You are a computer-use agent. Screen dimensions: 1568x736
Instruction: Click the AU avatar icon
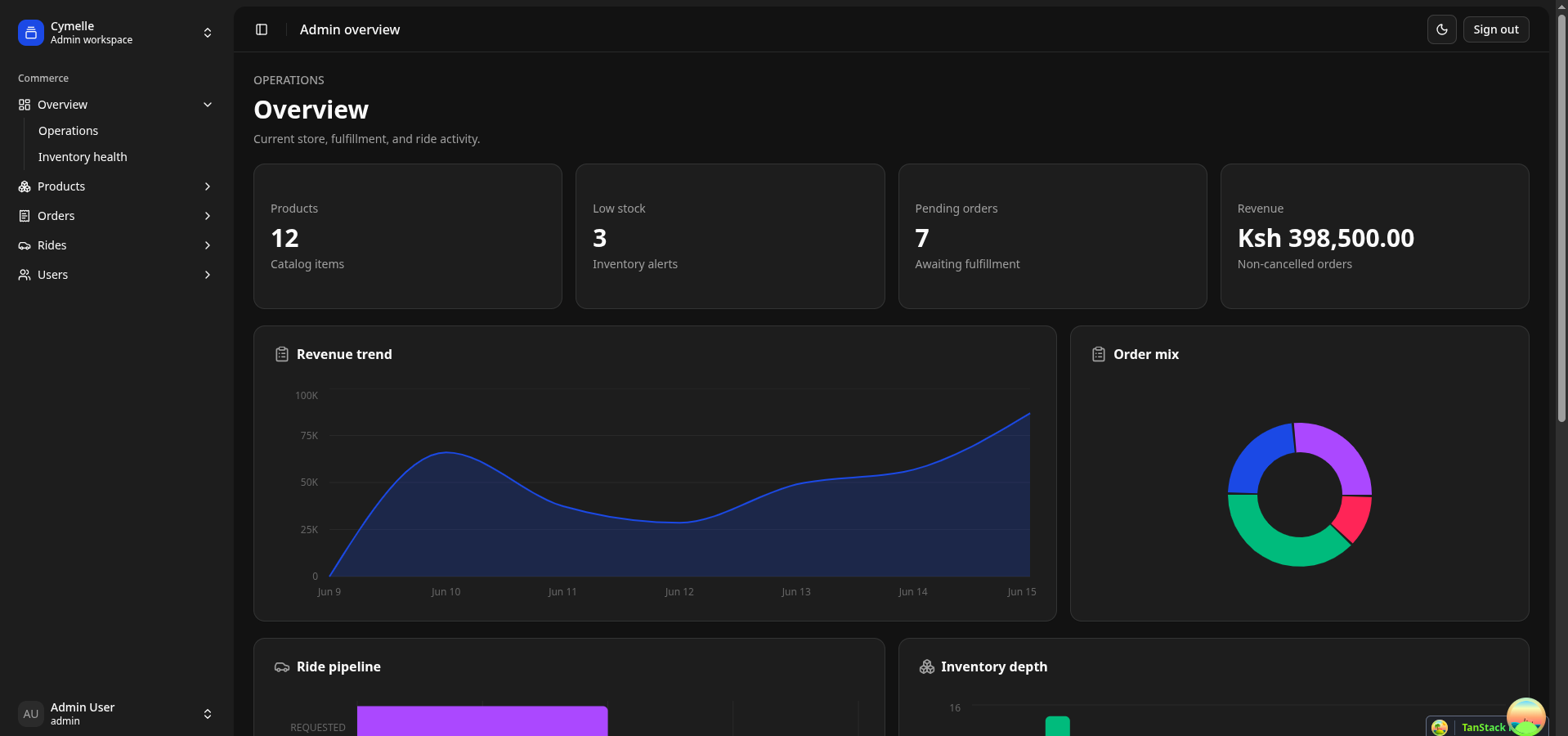click(31, 714)
